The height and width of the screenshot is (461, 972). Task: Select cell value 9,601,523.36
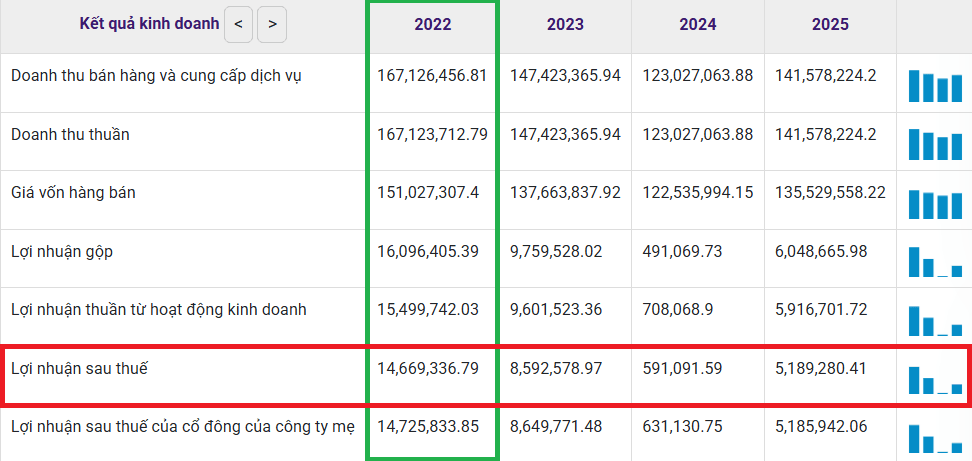click(x=556, y=309)
